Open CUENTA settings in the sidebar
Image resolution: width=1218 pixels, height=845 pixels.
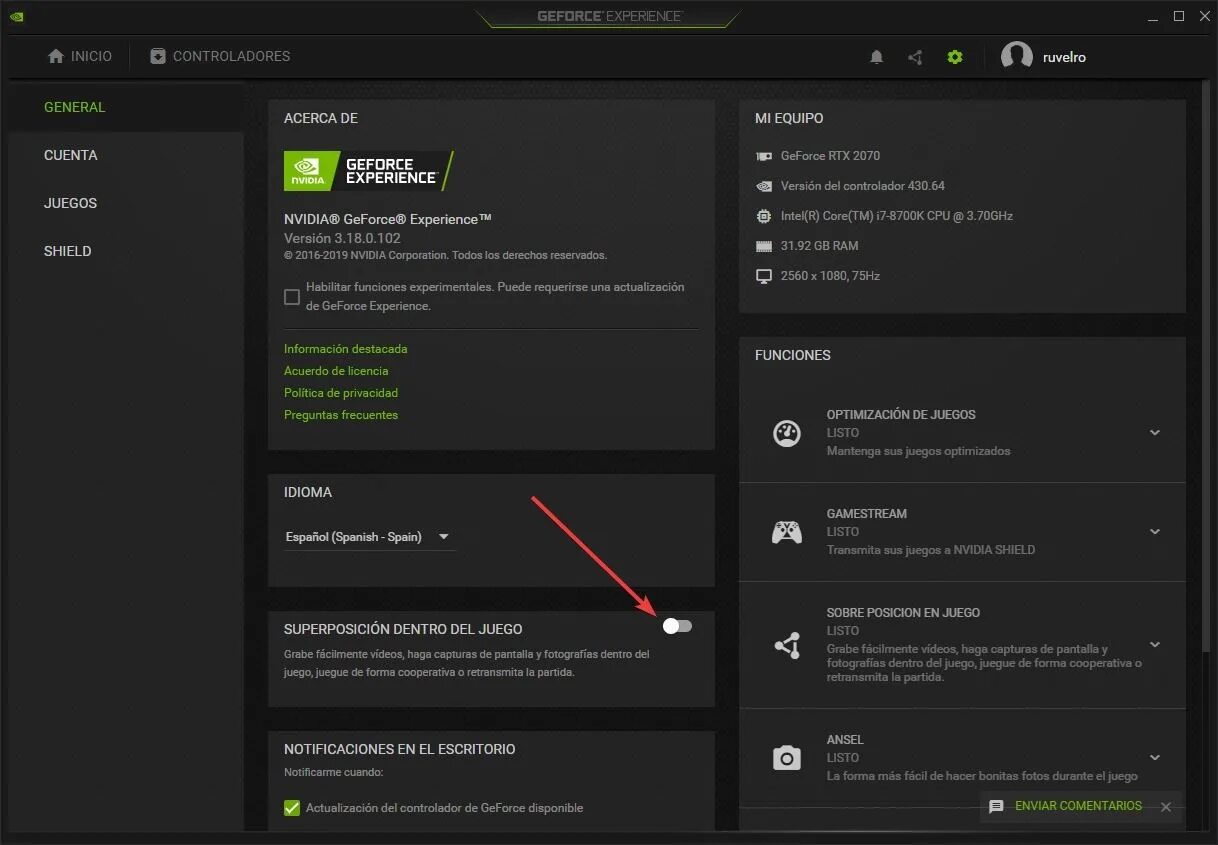(71, 155)
